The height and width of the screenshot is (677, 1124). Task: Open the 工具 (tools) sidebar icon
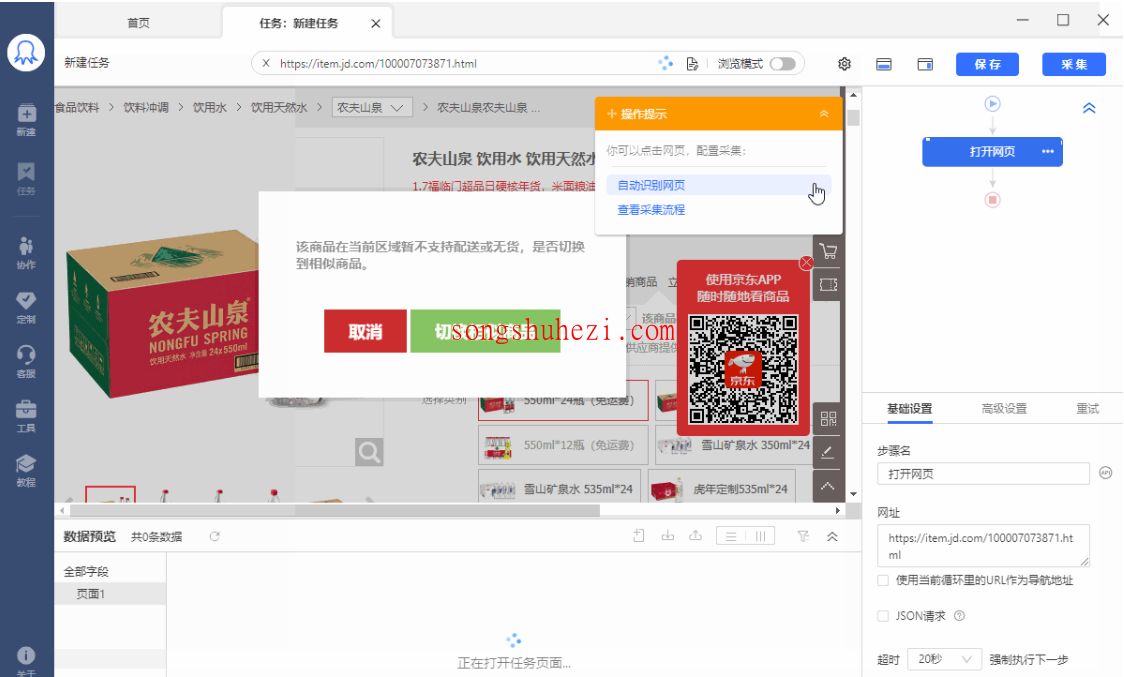(x=26, y=416)
